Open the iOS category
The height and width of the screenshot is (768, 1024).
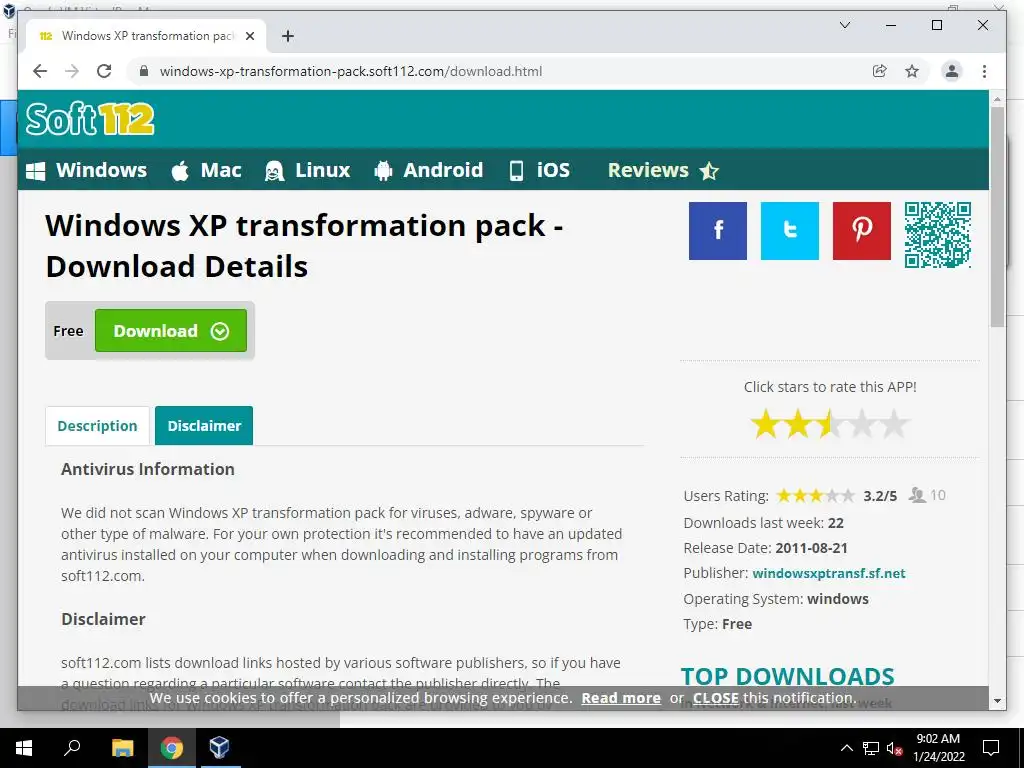(539, 170)
